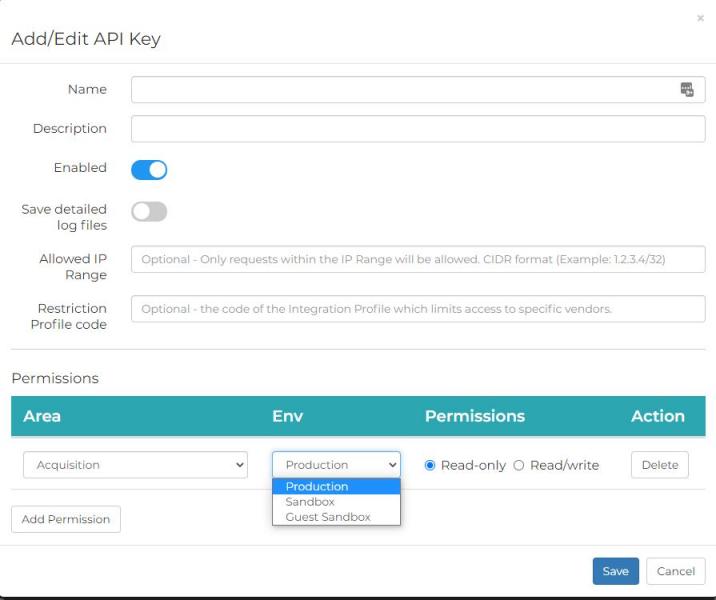Cancel the API key dialog
Image resolution: width=716 pixels, height=600 pixels.
(x=675, y=571)
